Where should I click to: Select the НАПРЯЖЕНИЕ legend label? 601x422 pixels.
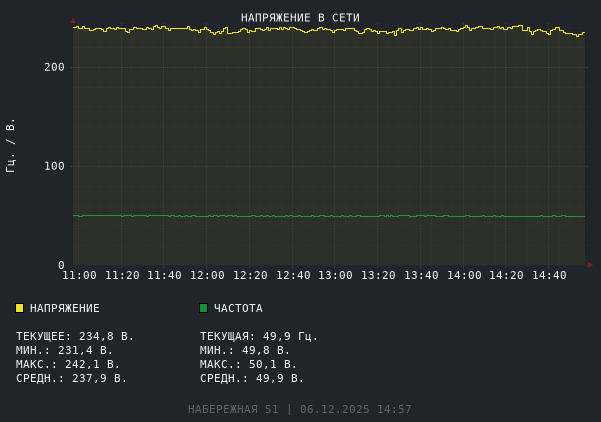(x=65, y=308)
